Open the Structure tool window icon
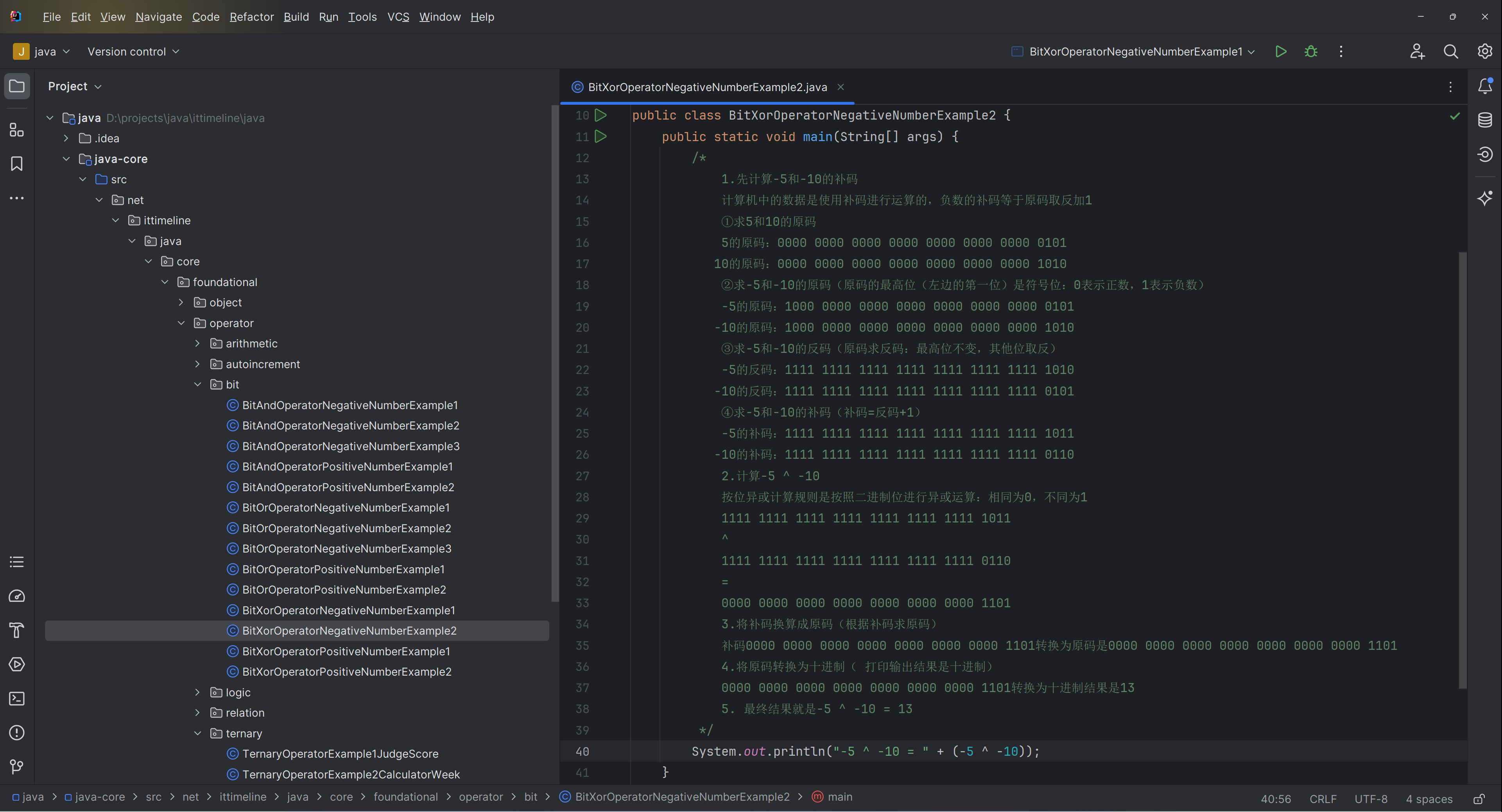1502x812 pixels. point(17,129)
